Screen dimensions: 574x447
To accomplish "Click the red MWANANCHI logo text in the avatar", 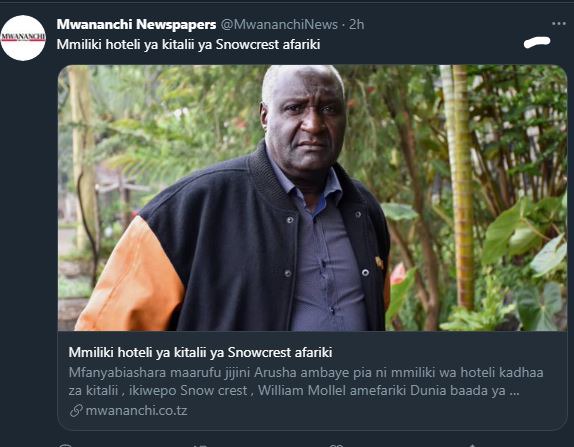I will click(x=23, y=37).
